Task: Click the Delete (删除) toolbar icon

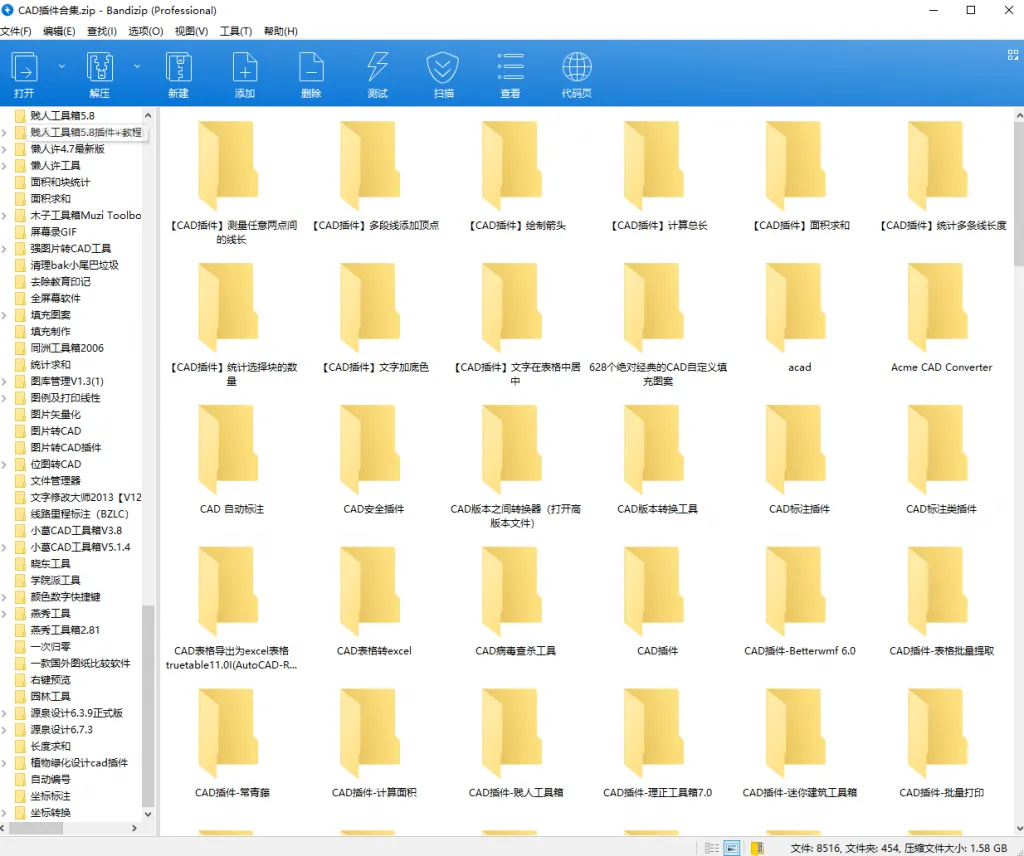Action: (x=312, y=68)
